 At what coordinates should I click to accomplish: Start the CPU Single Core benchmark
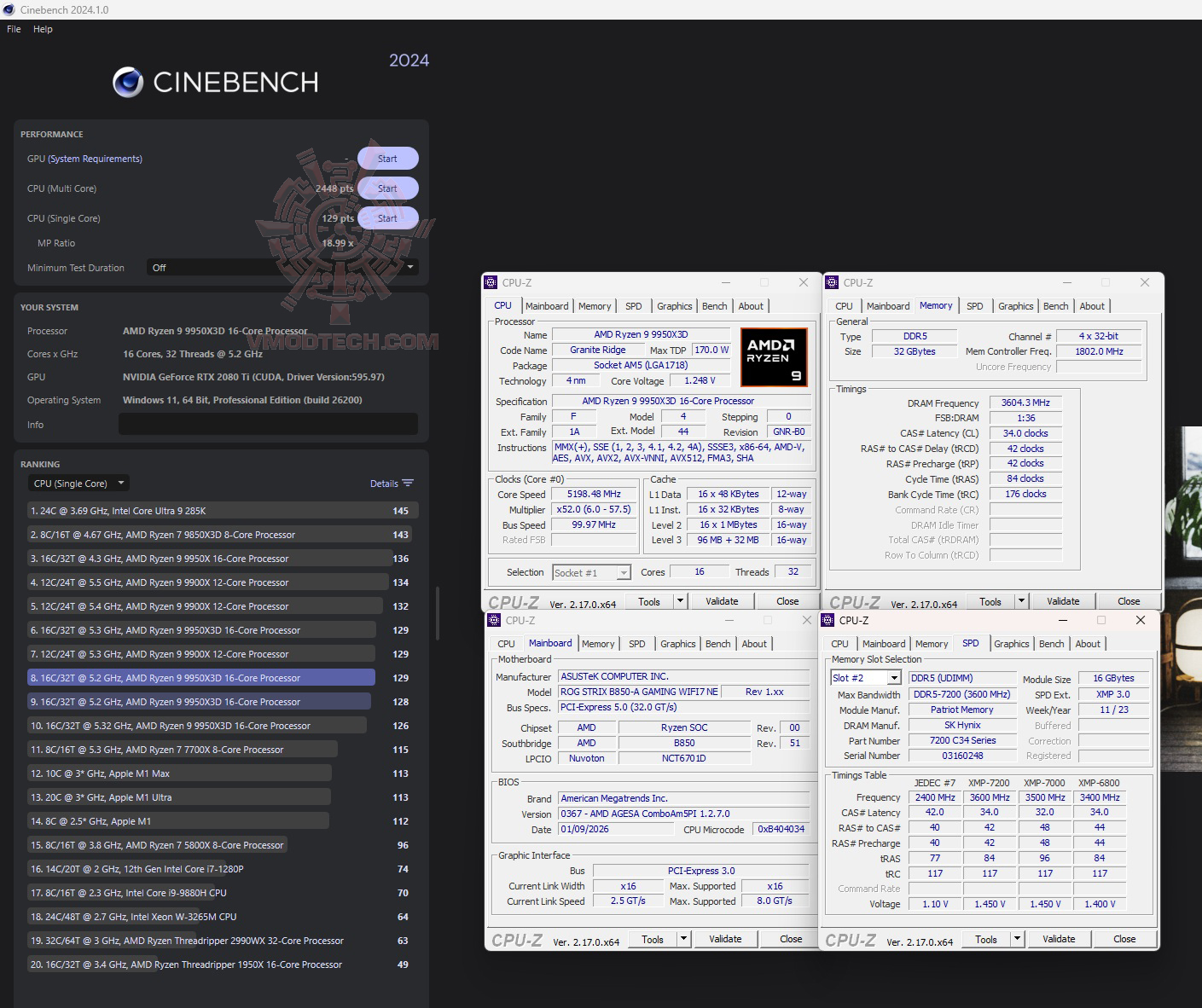click(x=387, y=218)
